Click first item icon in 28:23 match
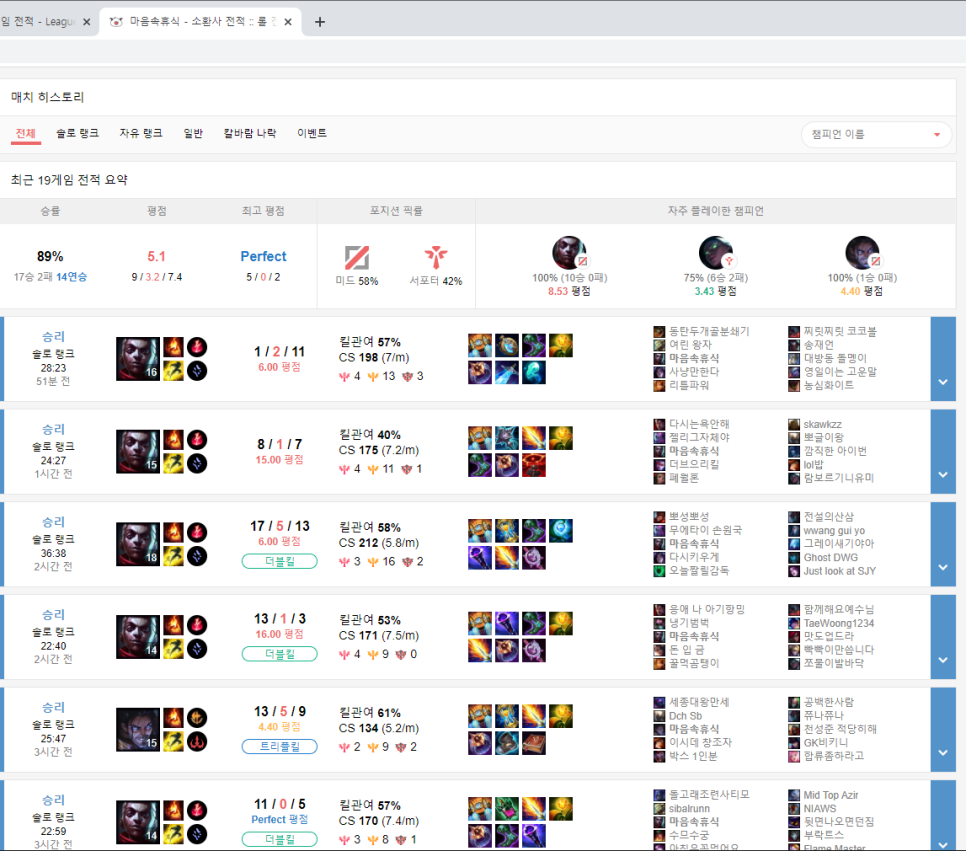966x851 pixels. click(x=480, y=346)
